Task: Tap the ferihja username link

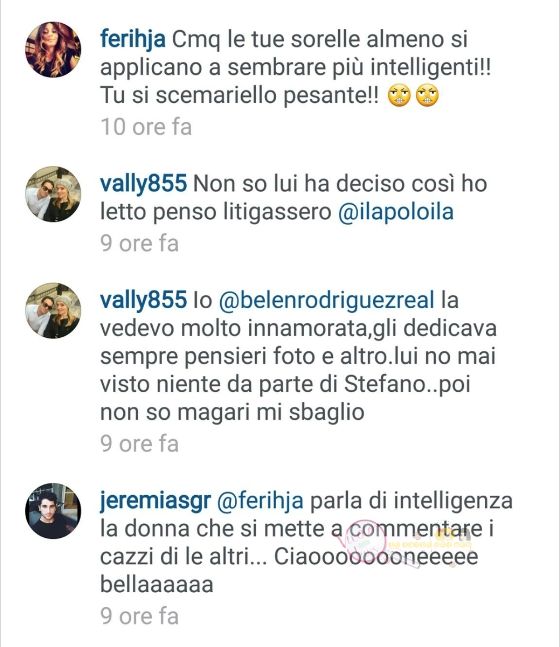Action: [x=132, y=40]
